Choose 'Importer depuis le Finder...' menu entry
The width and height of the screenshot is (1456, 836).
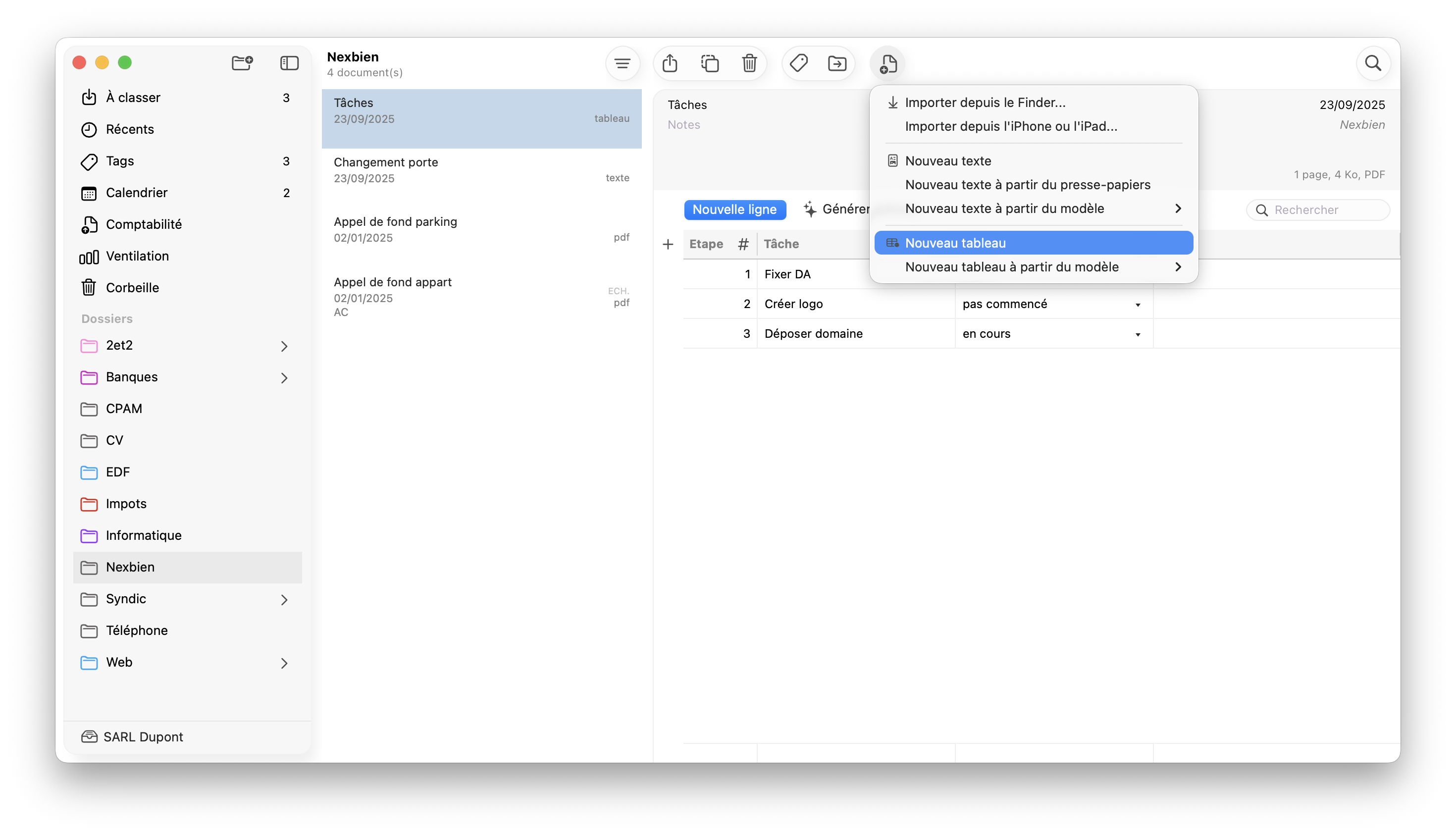(985, 103)
